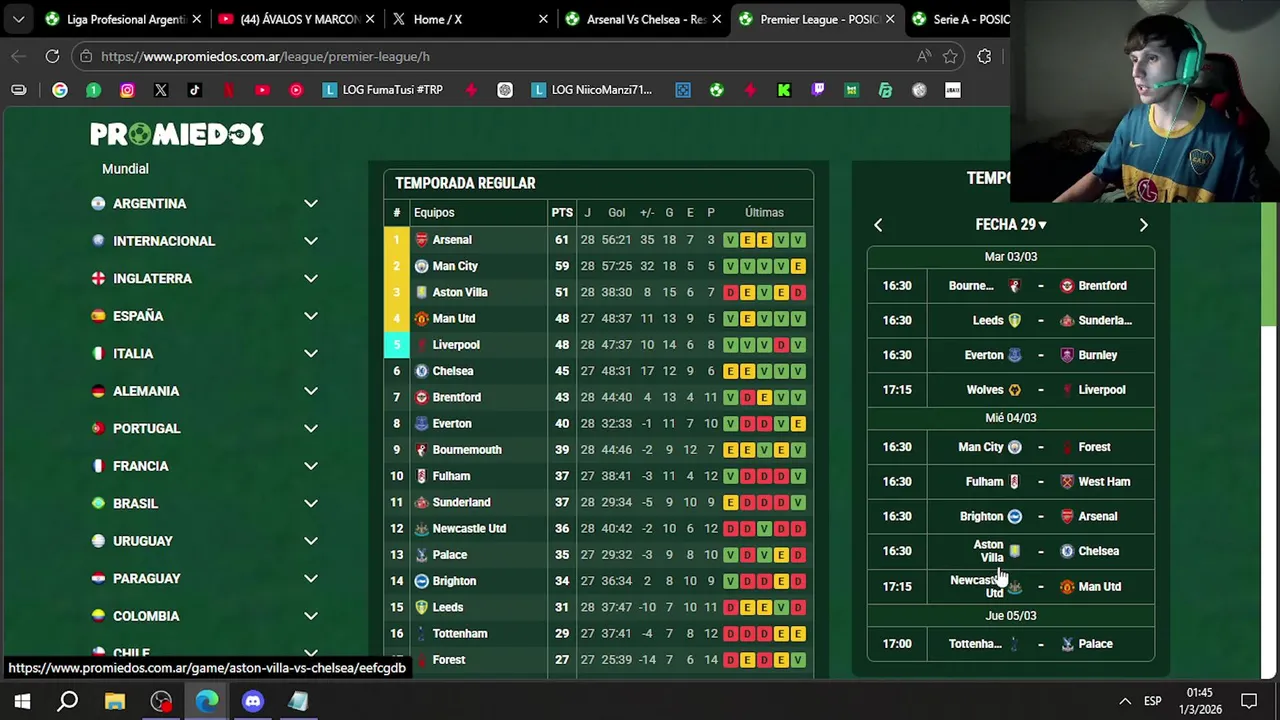Activate the read aloud icon in address bar

pos(924,57)
